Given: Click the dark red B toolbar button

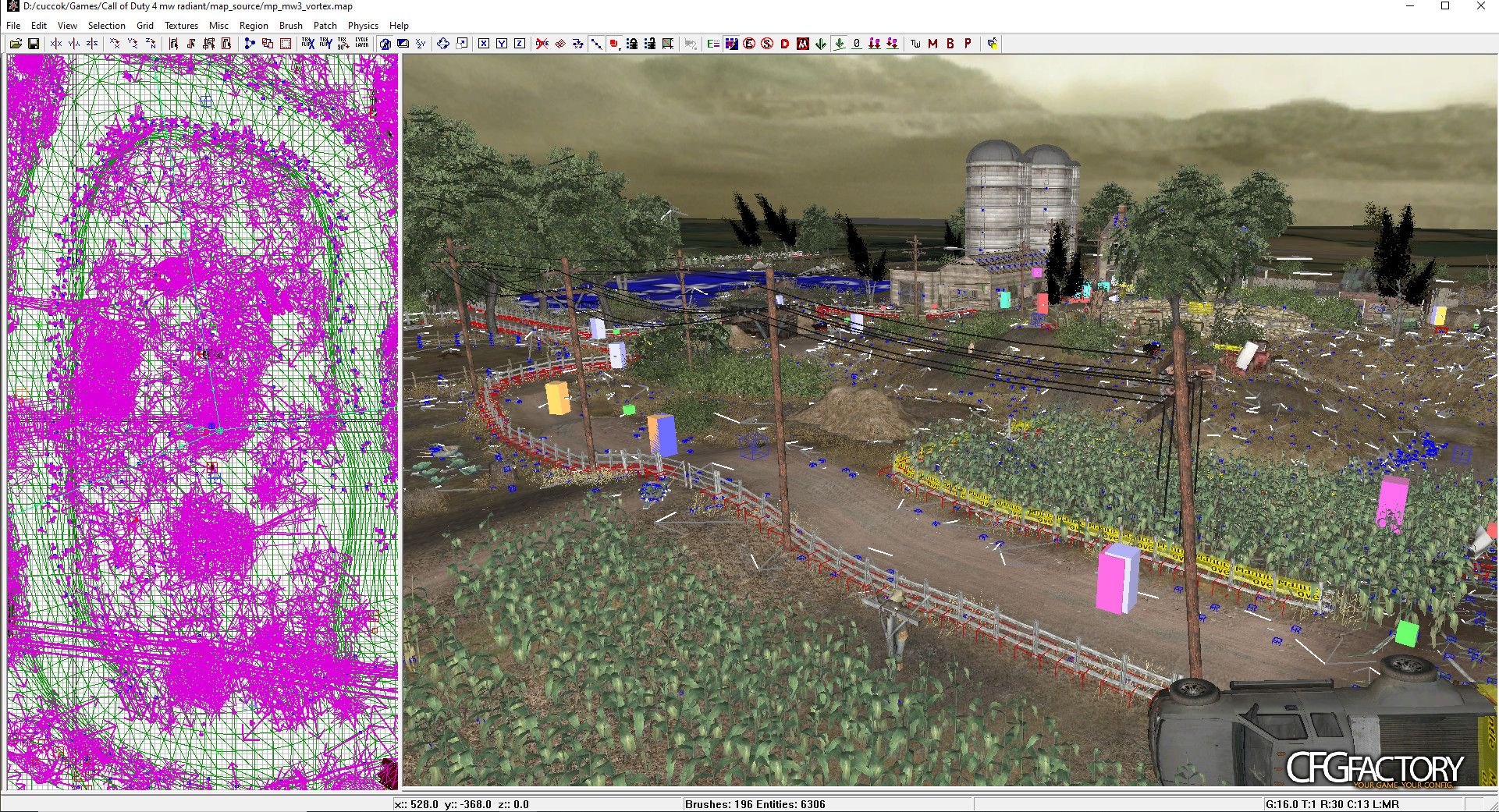Looking at the screenshot, I should (x=950, y=44).
